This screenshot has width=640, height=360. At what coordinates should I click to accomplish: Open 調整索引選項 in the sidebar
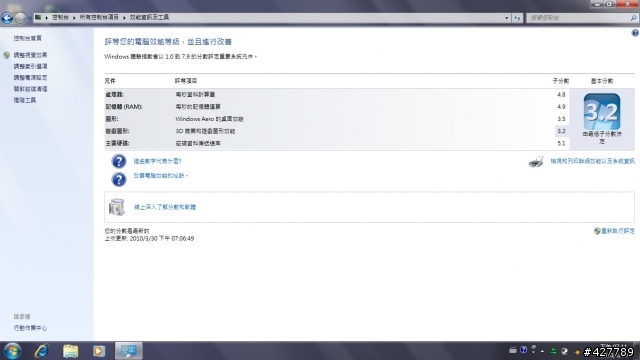(x=30, y=66)
